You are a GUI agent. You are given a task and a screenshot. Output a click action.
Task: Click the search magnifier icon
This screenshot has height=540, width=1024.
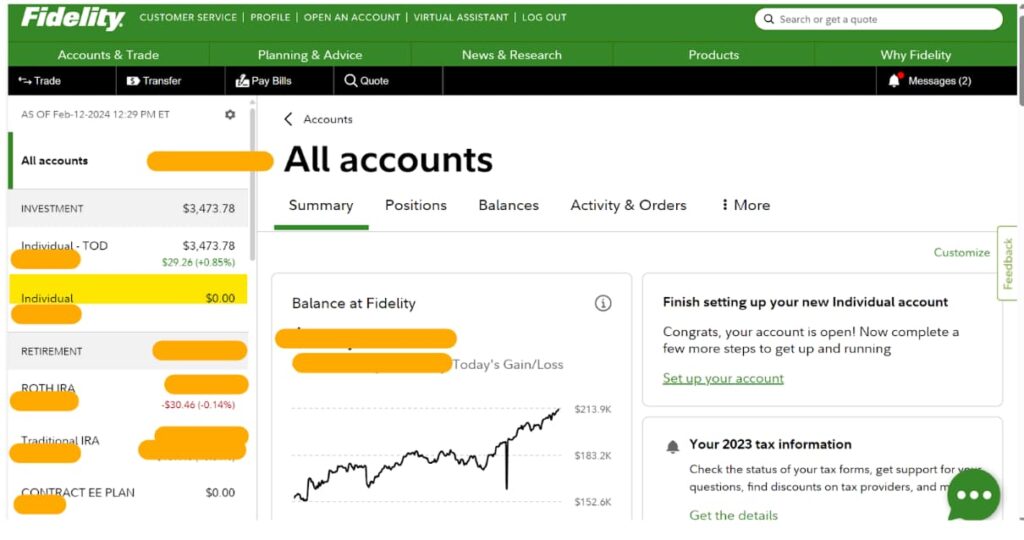[769, 19]
